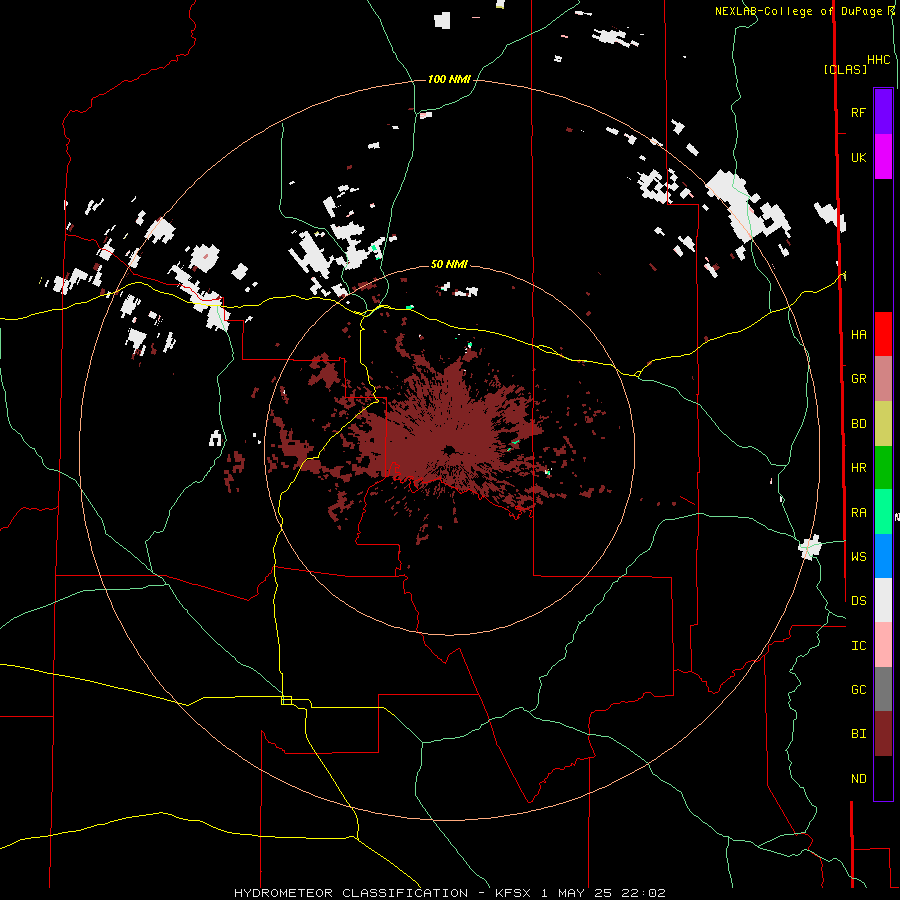Click the radar site center dark spot
This screenshot has height=900, width=900.
pos(449,450)
